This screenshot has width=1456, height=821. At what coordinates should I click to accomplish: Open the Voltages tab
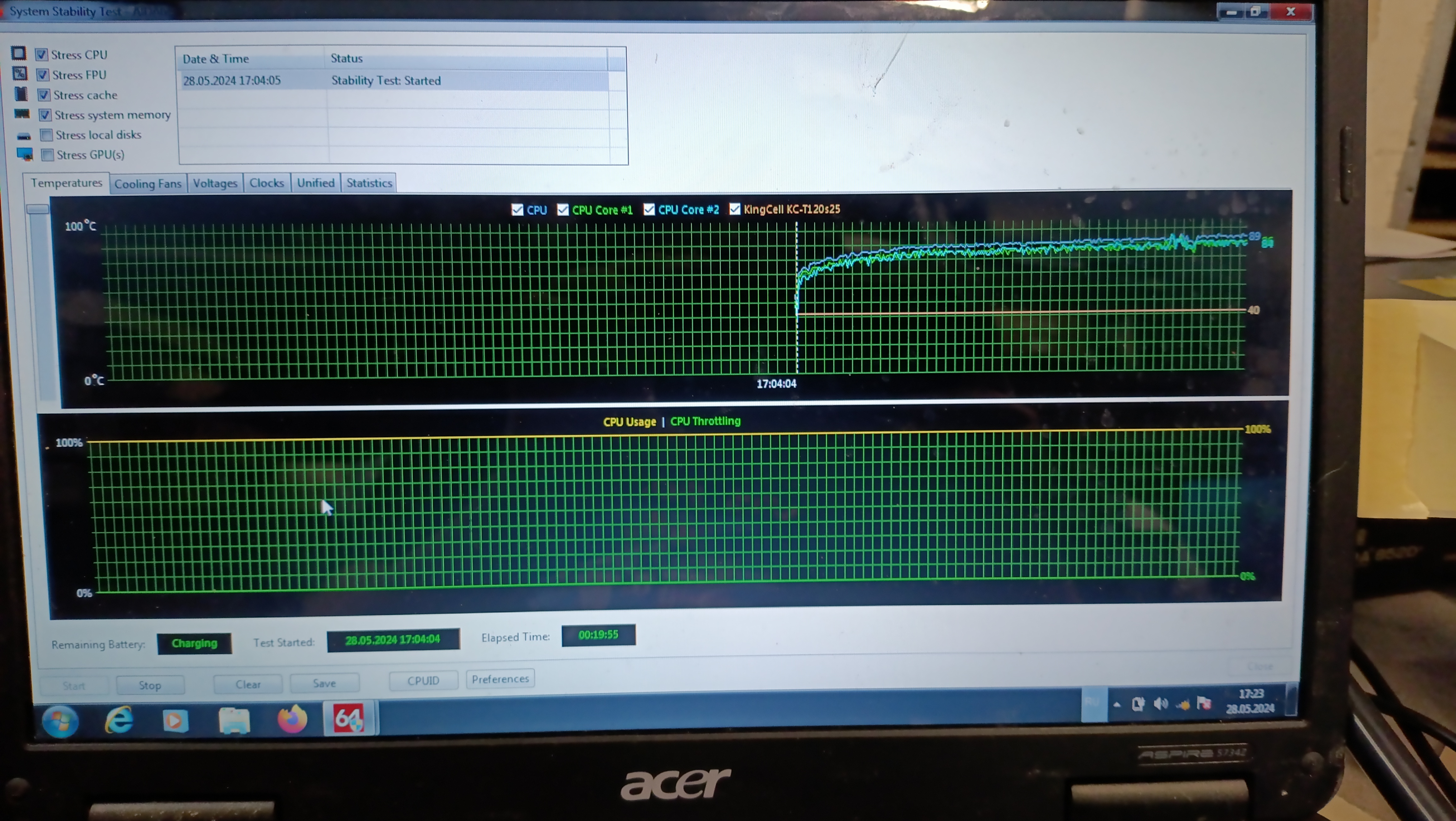click(215, 183)
